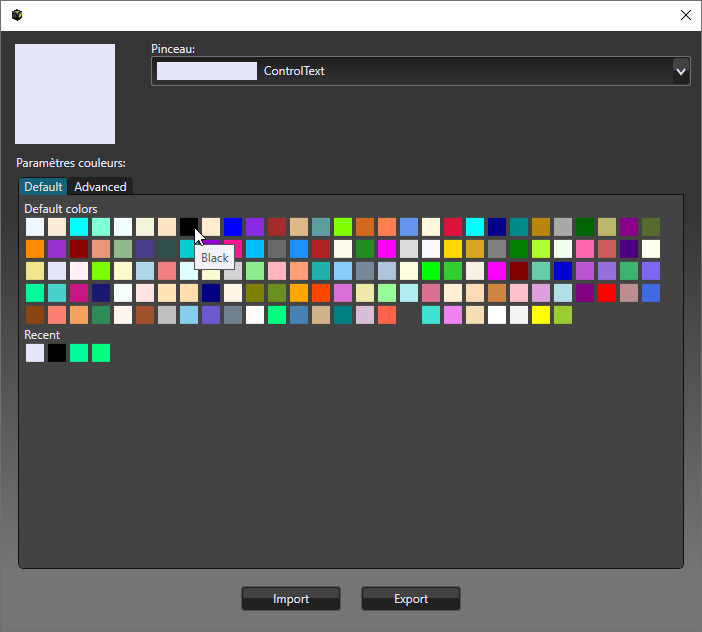Pick the Coral default swatch
This screenshot has height=632, width=702.
pyautogui.click(x=387, y=227)
